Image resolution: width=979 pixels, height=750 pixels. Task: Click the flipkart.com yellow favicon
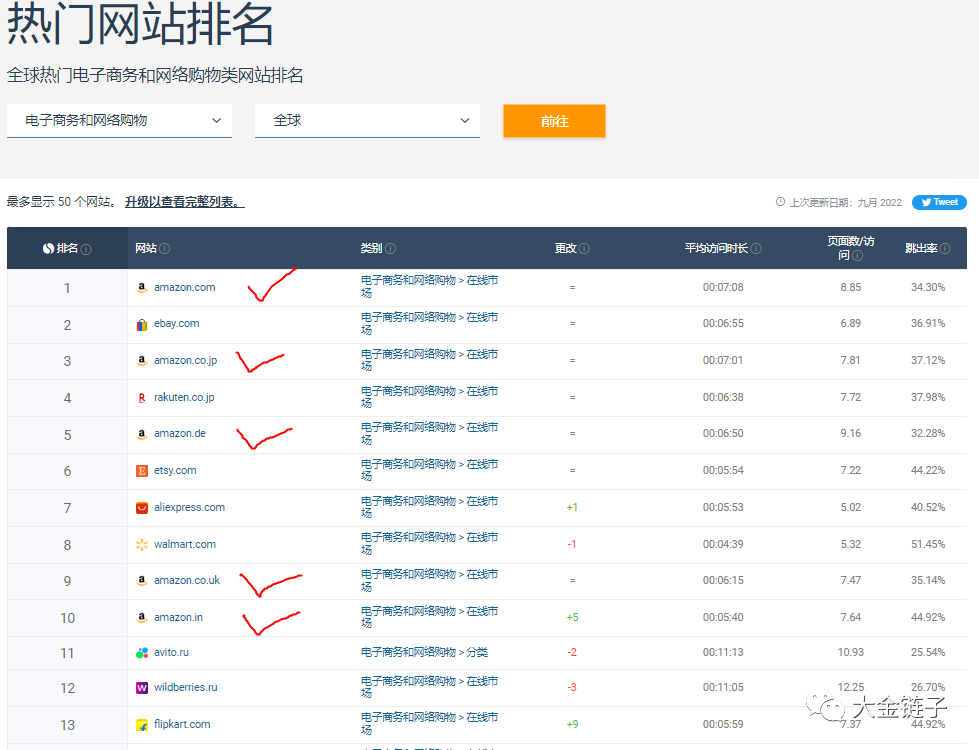point(142,724)
